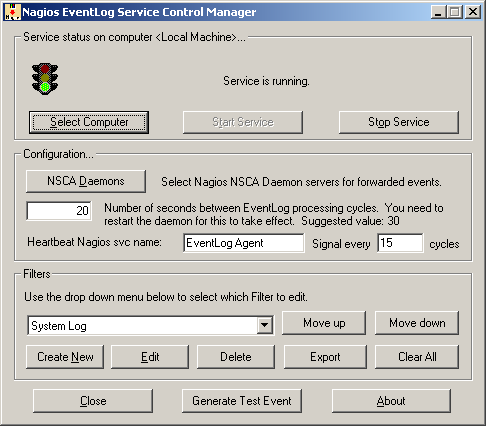Click the Nagios title bar app icon
Viewport: 486px width, 426px height.
click(12, 12)
